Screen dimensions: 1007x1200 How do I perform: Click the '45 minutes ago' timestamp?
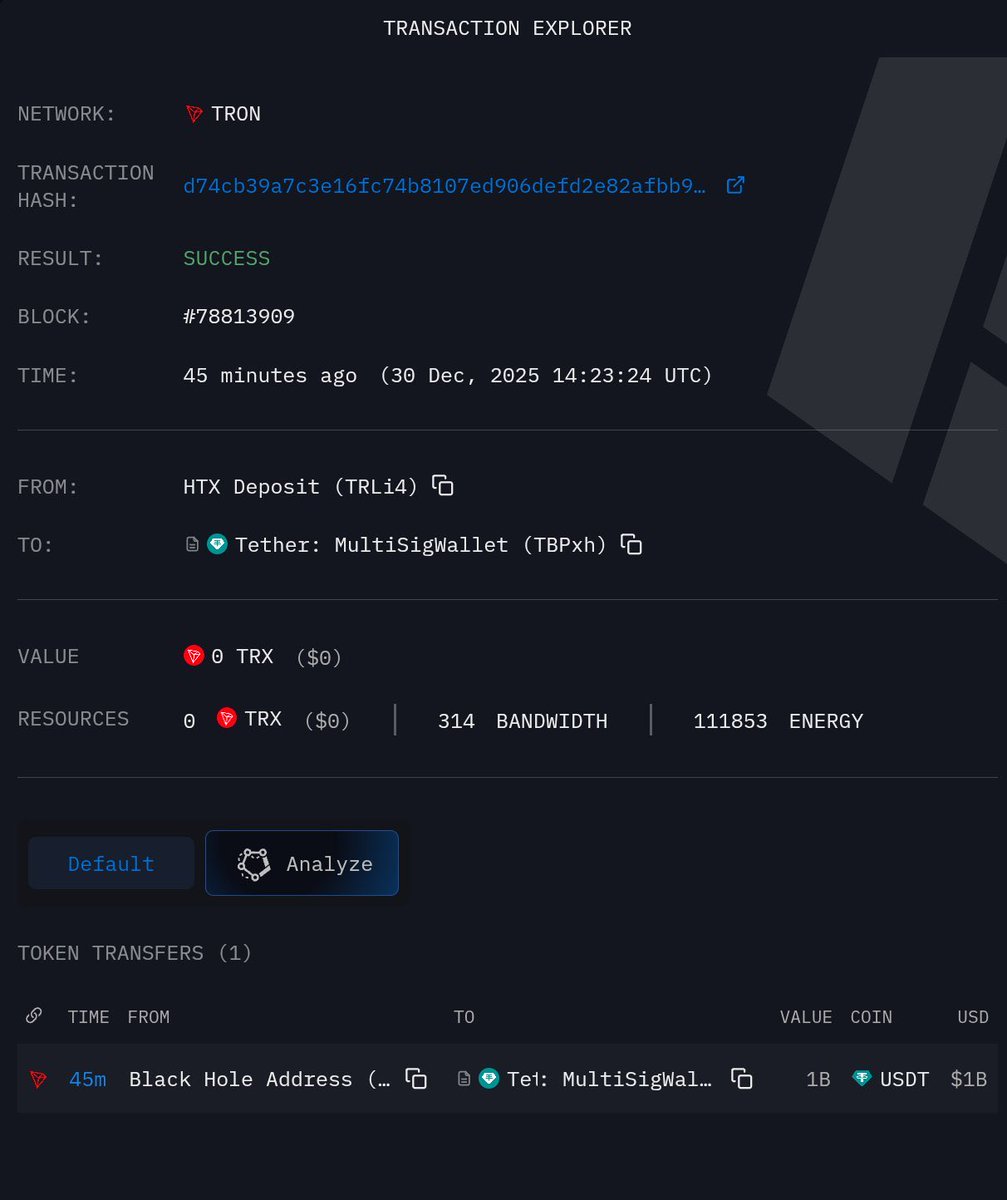(270, 376)
